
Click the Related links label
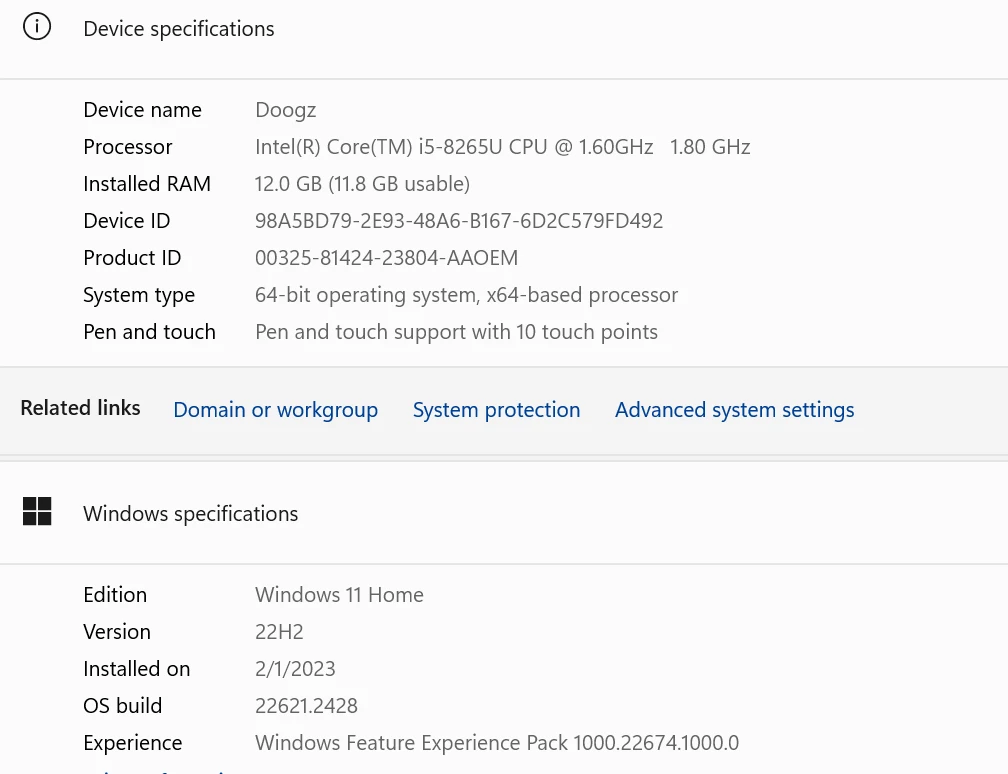coord(80,408)
